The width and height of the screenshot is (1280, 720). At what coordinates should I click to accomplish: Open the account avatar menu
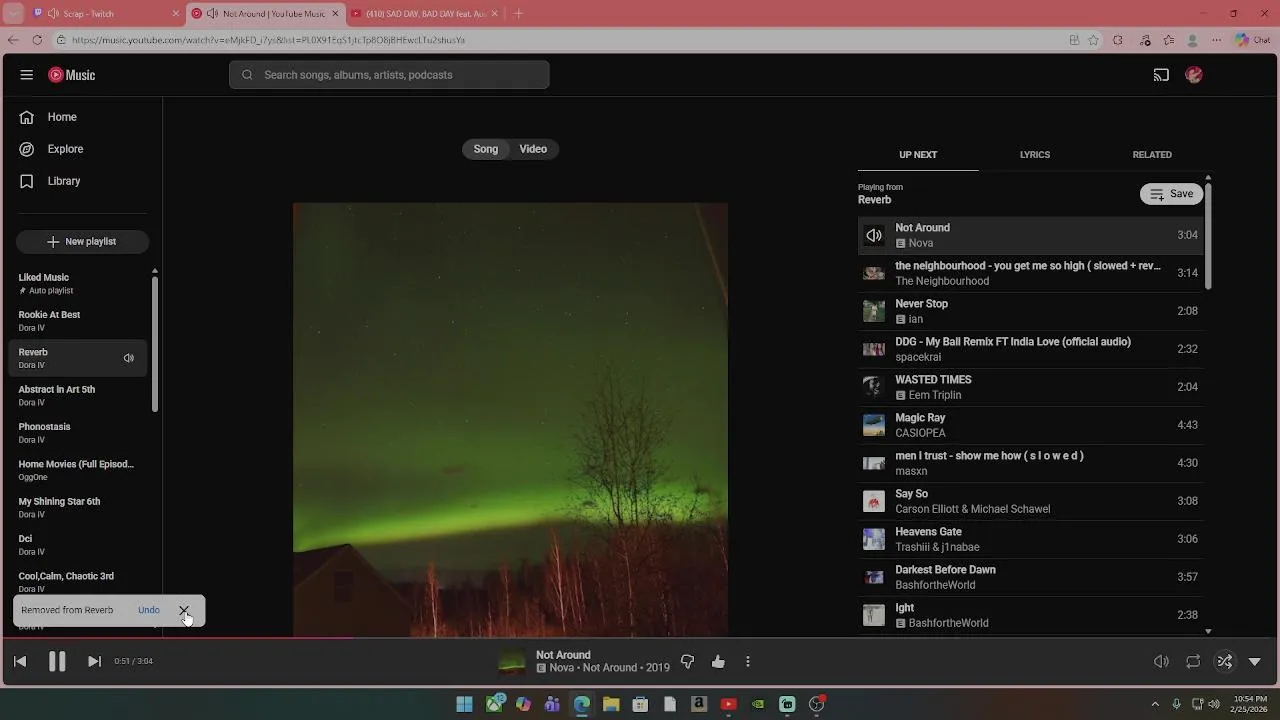[x=1194, y=75]
